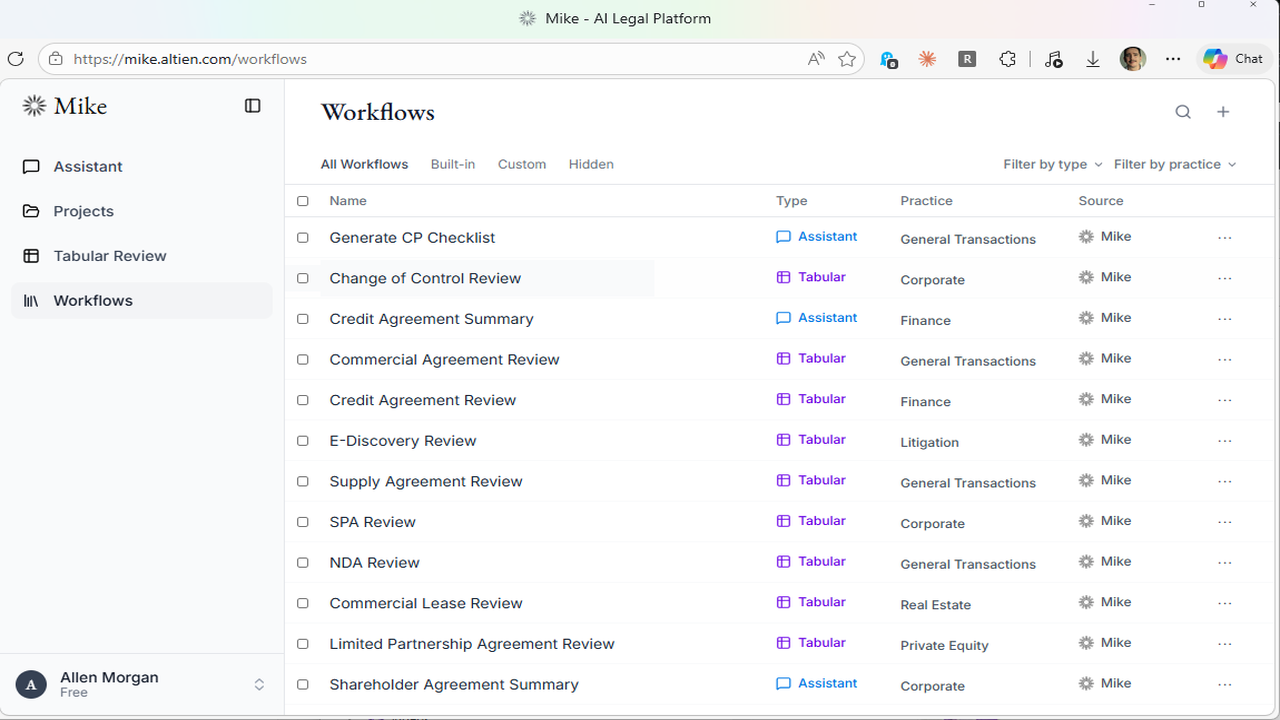Open more options for SPA Review
1280x720 pixels.
[1225, 522]
